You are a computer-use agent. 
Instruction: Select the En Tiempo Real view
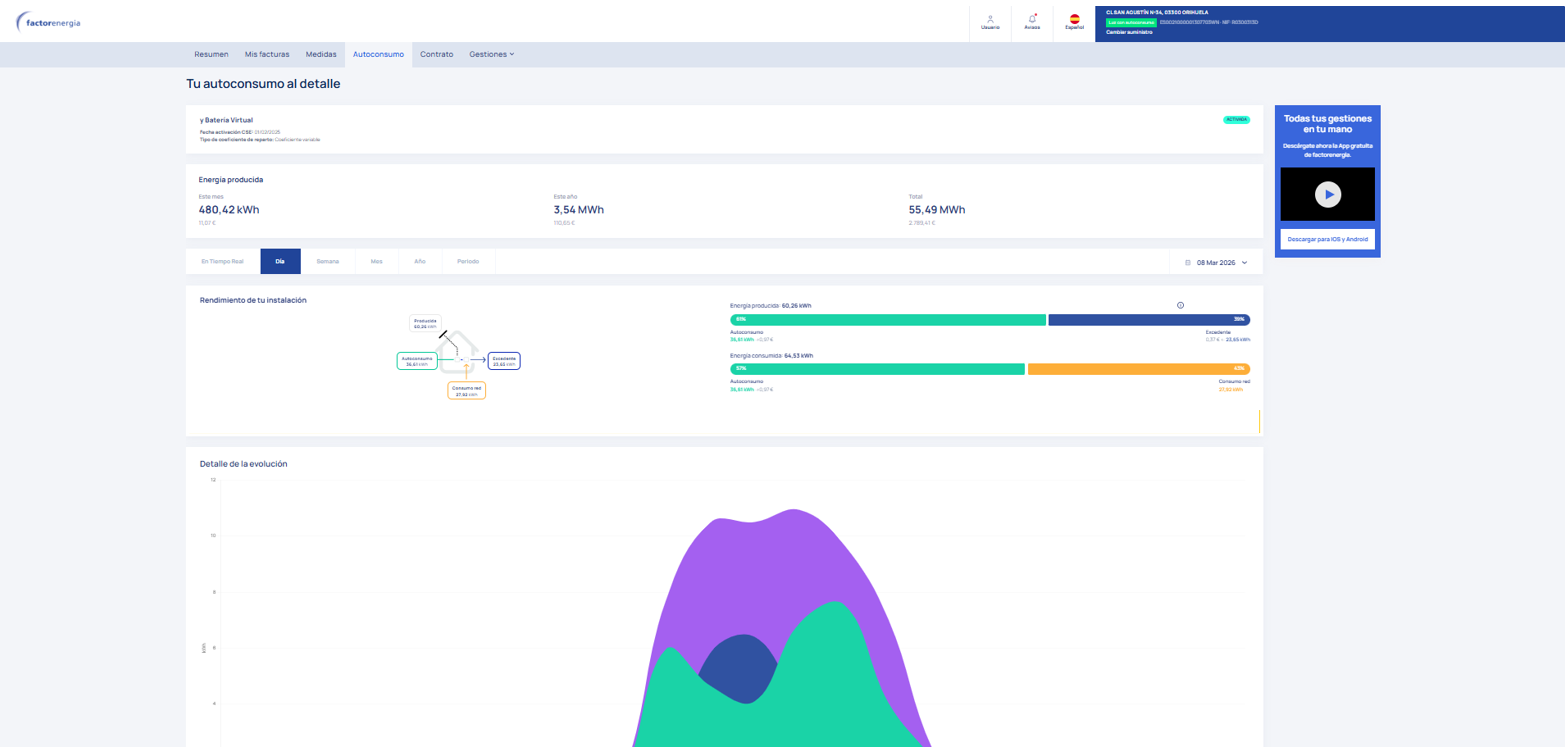[222, 262]
